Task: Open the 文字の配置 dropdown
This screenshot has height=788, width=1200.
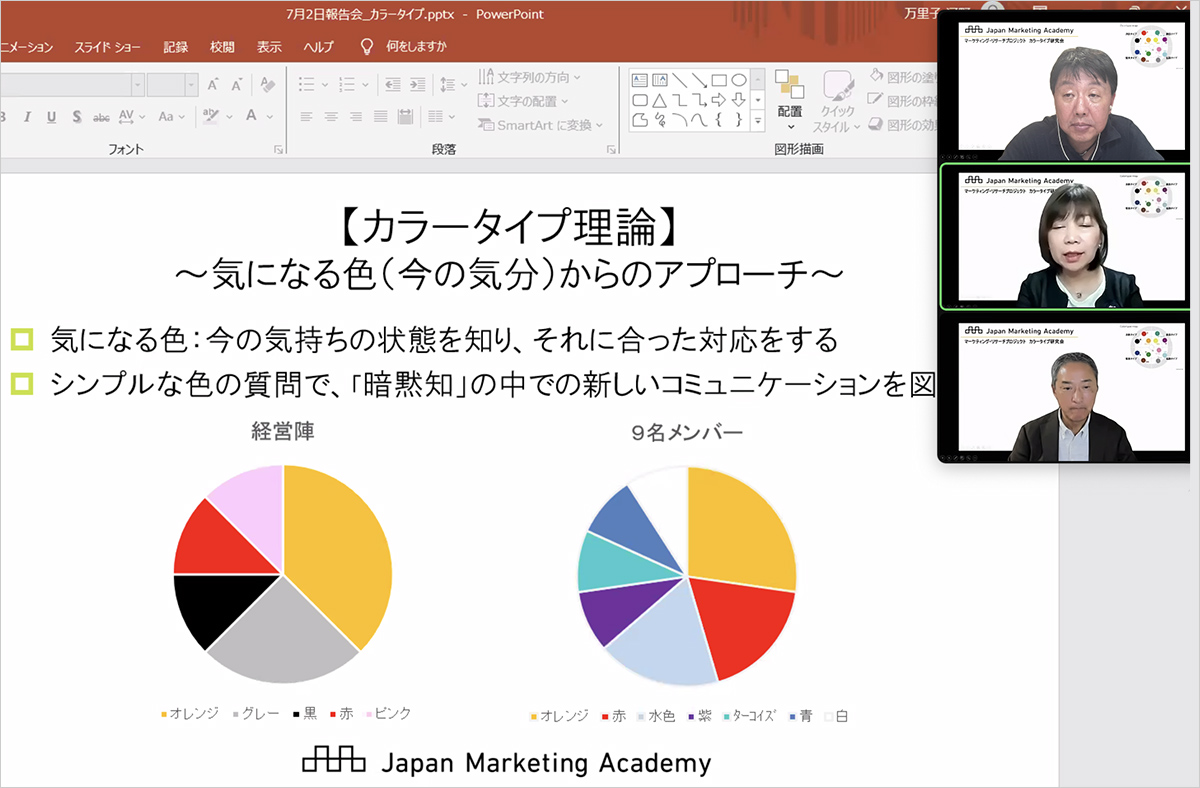Action: [523, 101]
